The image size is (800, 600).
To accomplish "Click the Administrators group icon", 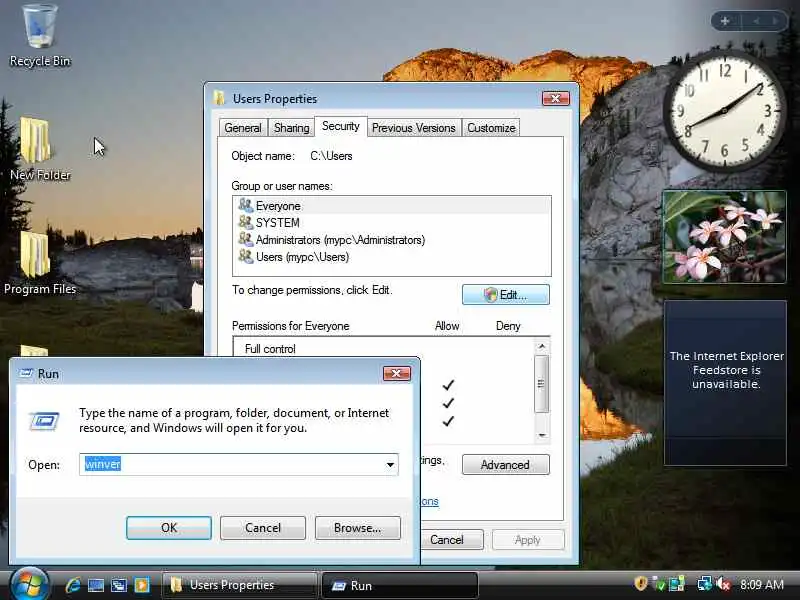I will tap(246, 239).
